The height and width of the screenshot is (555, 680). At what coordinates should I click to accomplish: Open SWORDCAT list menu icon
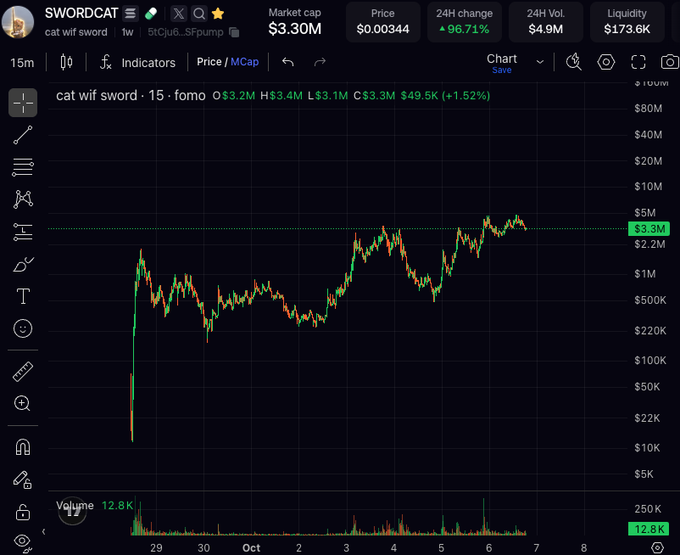pos(130,13)
